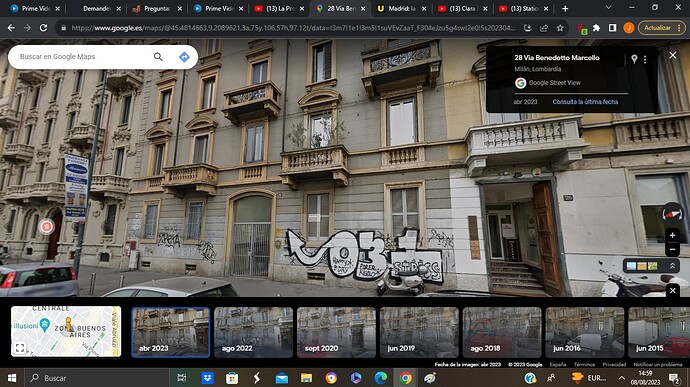
Task: Open directions with the blue diamond icon
Action: pyautogui.click(x=184, y=57)
